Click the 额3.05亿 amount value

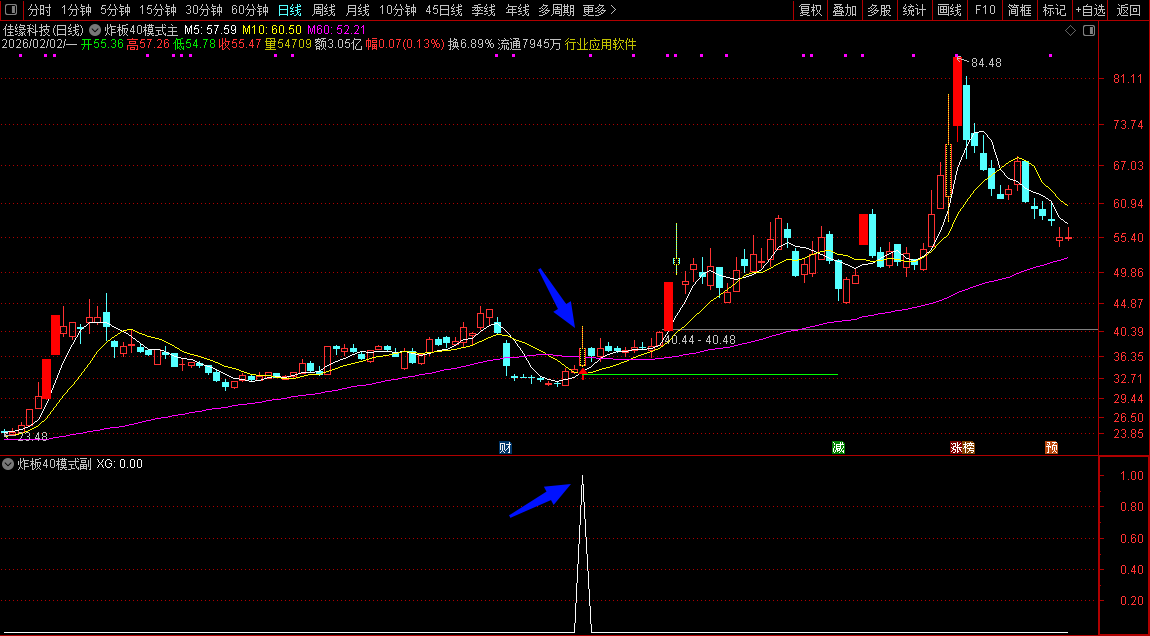(x=338, y=44)
